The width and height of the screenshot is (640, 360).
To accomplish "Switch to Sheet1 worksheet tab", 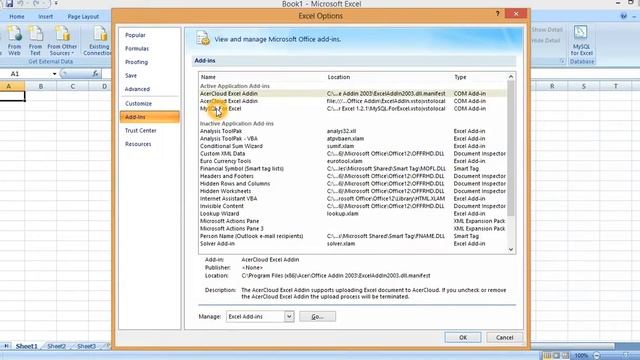I will (26, 346).
